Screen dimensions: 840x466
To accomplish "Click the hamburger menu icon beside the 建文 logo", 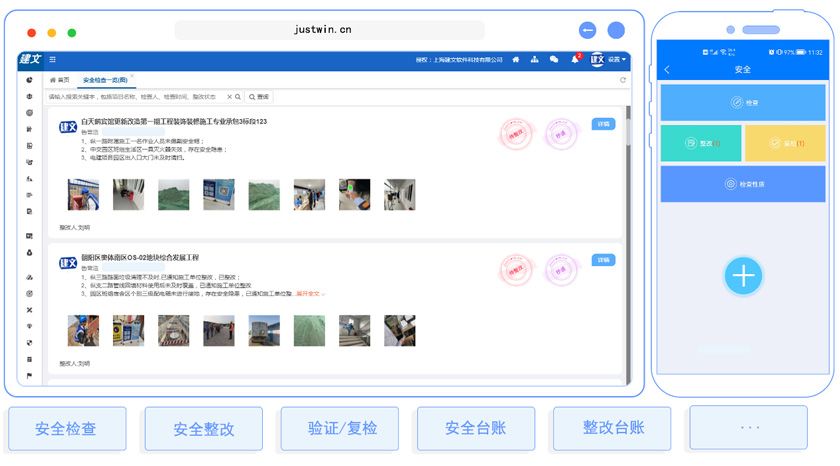I will pyautogui.click(x=53, y=60).
